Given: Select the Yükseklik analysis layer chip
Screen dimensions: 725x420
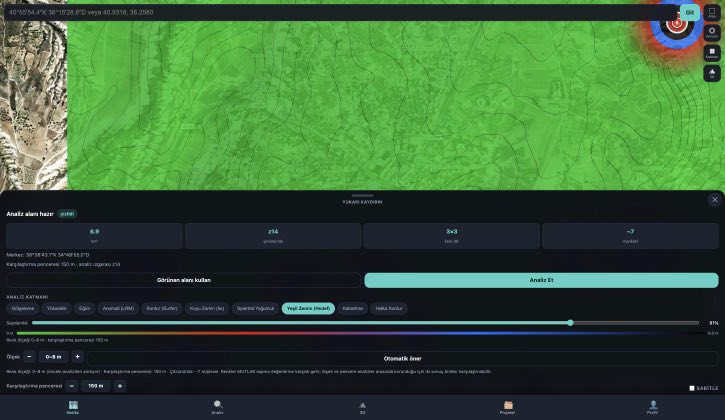Looking at the screenshot, I should 57,309.
